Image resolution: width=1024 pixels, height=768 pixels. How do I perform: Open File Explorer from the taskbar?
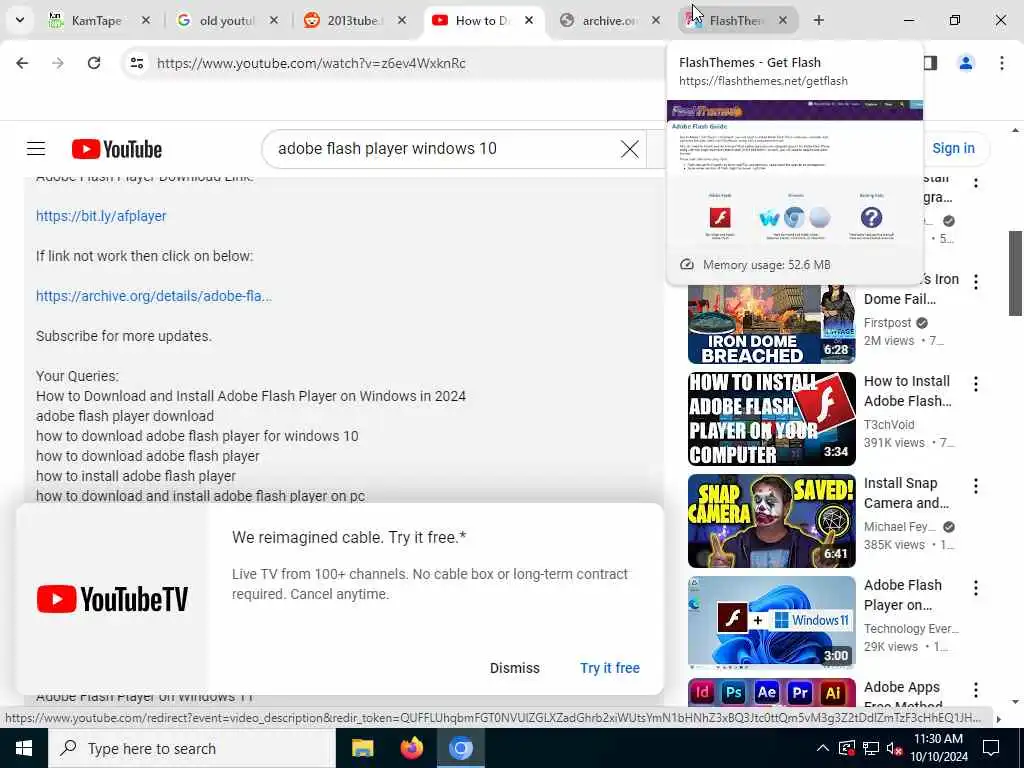362,748
